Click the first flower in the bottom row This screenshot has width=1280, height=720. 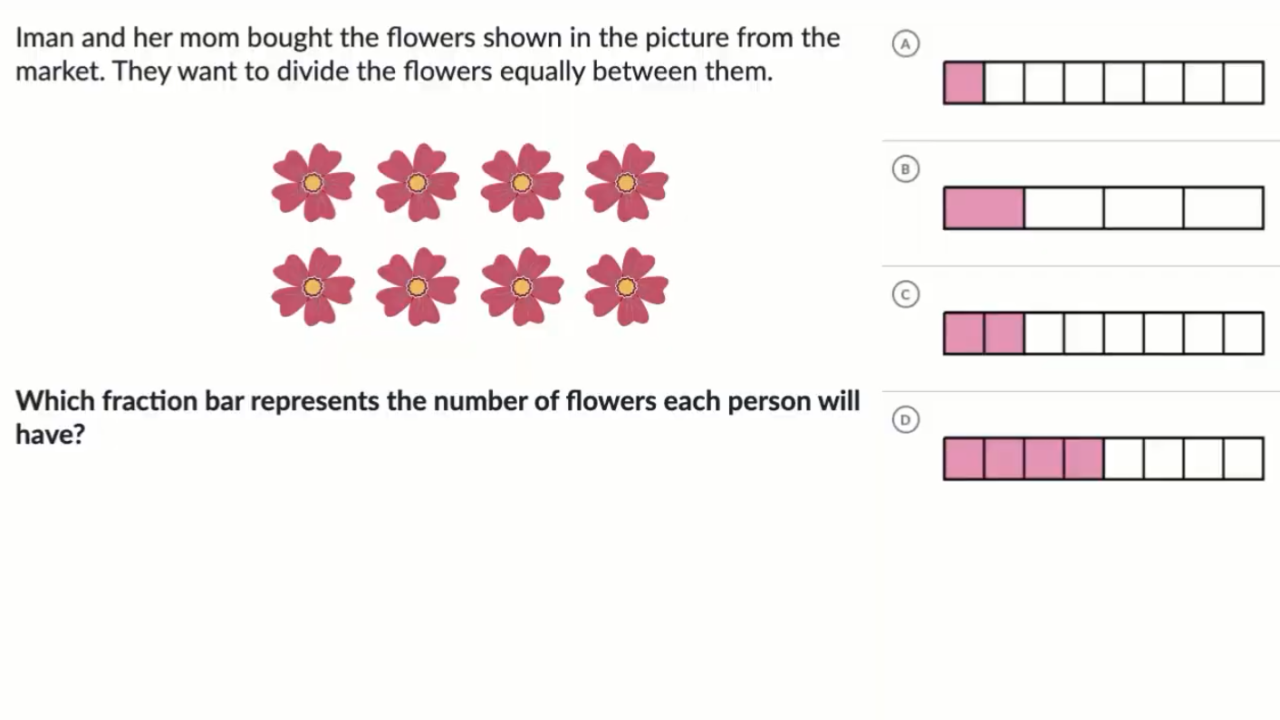click(313, 287)
